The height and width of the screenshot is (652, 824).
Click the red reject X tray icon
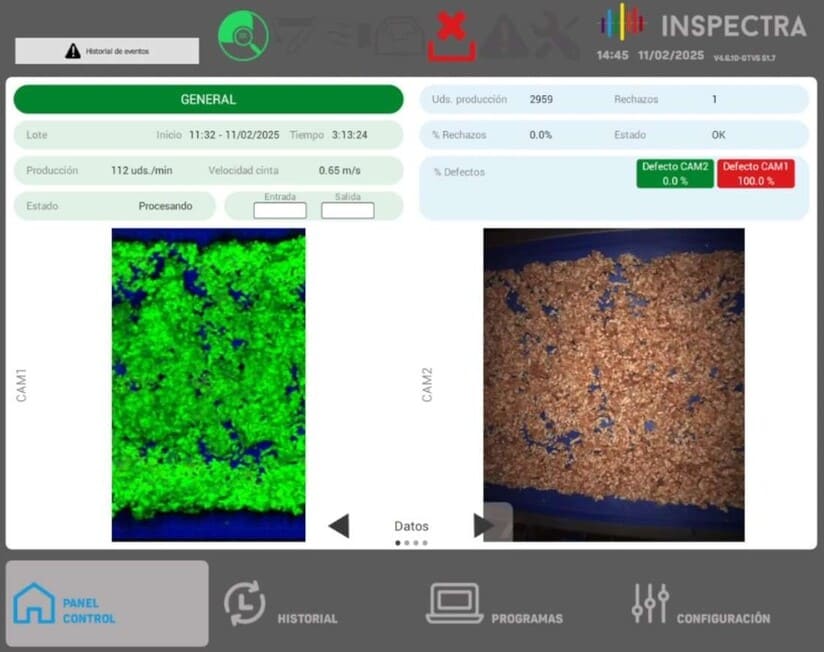pyautogui.click(x=451, y=37)
